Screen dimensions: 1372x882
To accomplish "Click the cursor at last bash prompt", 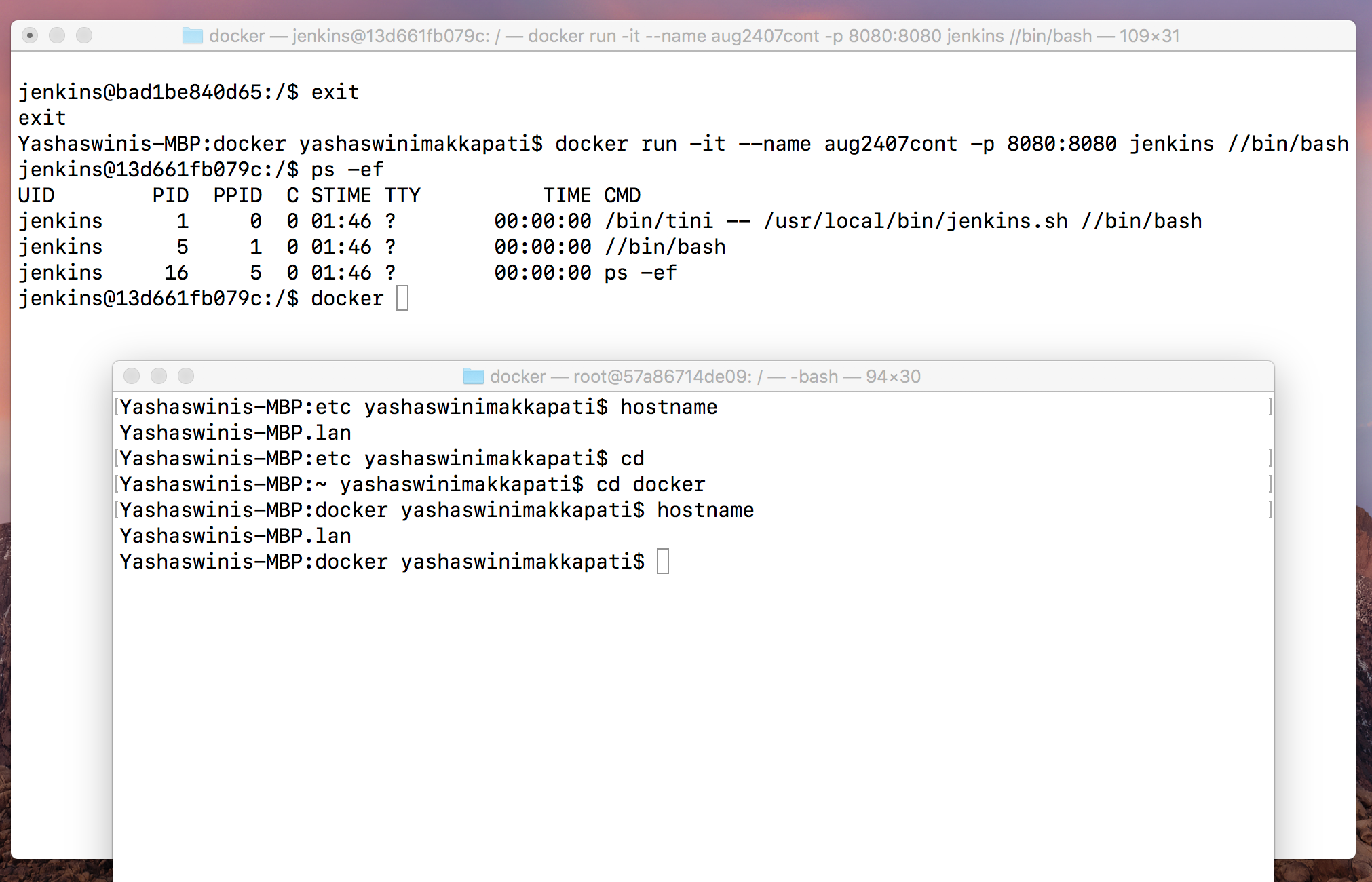I will 663,562.
